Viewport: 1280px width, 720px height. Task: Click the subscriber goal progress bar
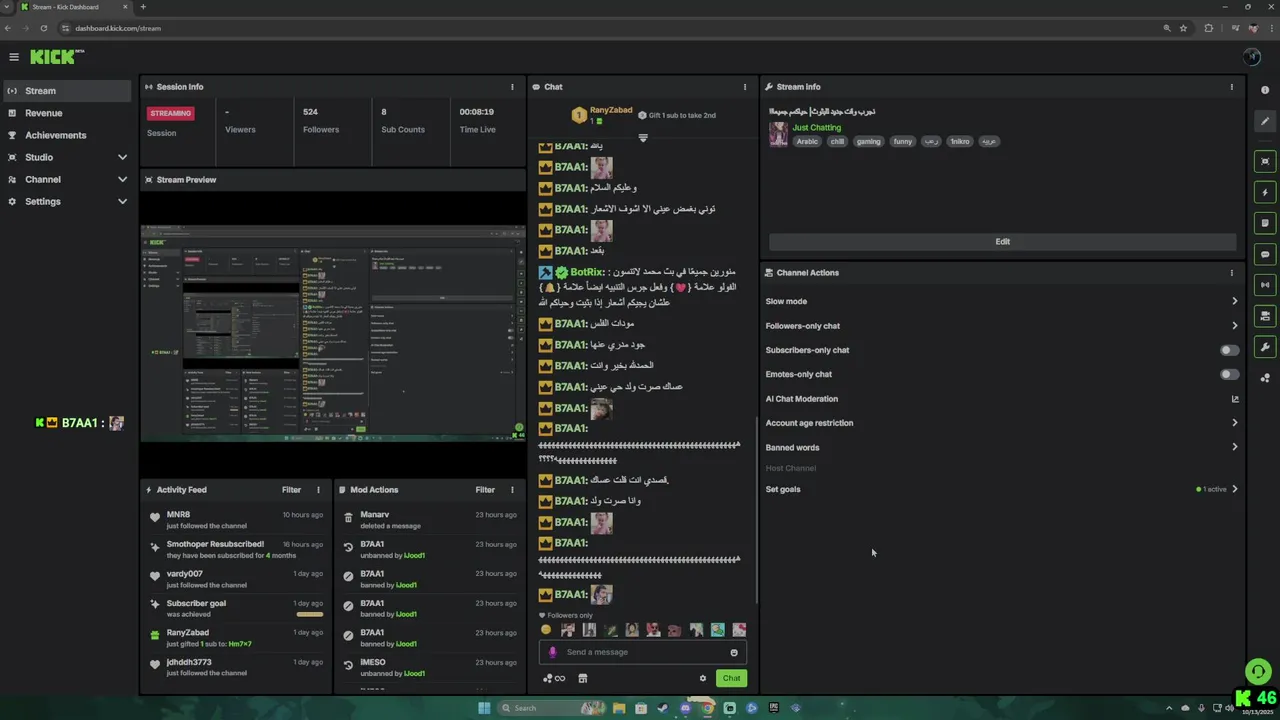tap(310, 614)
